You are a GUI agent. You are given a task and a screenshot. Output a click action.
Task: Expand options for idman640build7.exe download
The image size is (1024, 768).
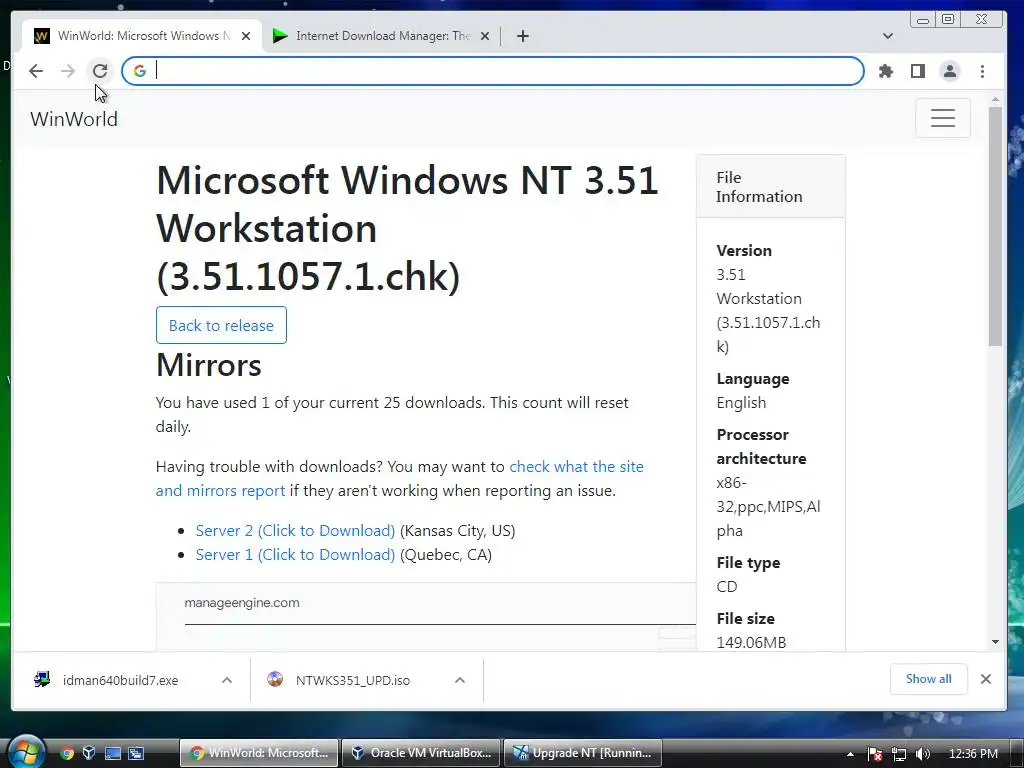[227, 680]
